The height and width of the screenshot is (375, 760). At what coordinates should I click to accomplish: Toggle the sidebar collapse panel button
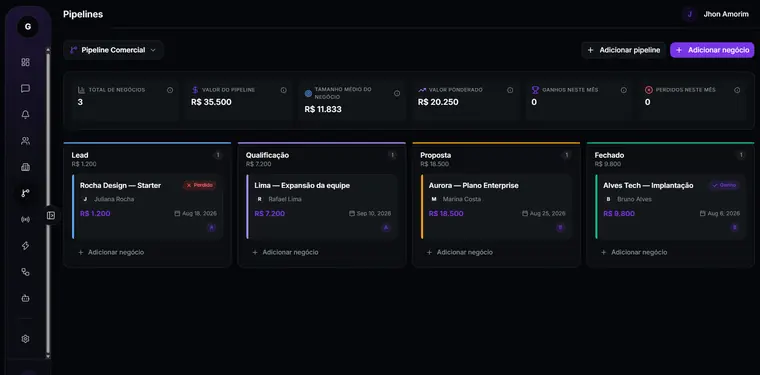point(51,215)
